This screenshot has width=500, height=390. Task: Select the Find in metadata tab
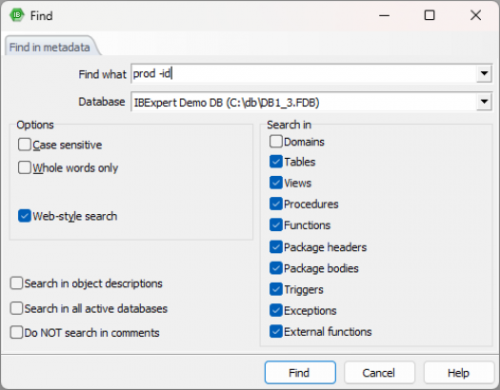[50, 47]
